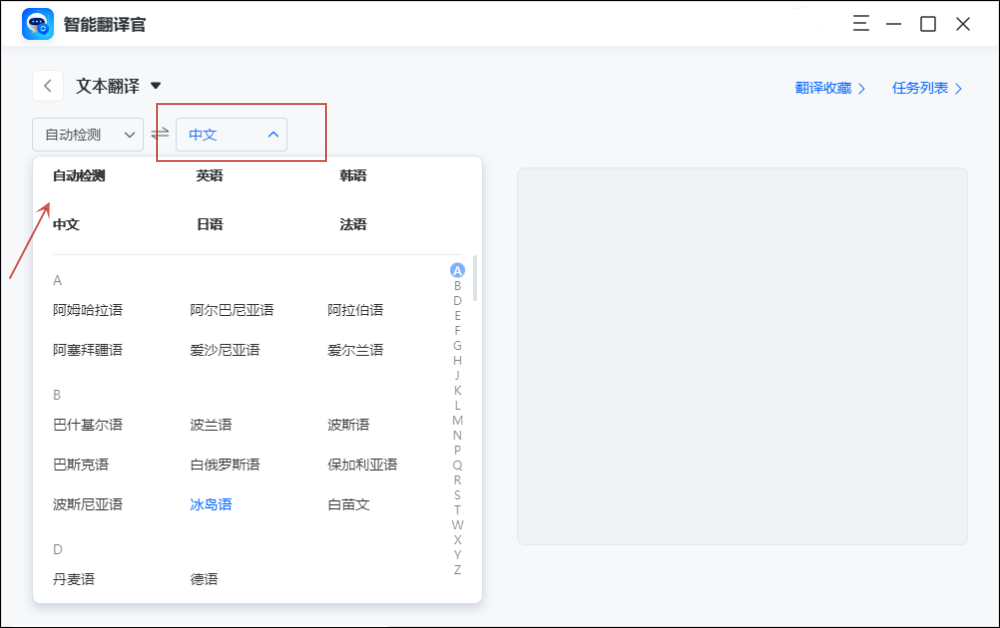Screen dimensions: 1000x628
Task: Jump to letter Z in the alphabet index
Action: [x=457, y=568]
